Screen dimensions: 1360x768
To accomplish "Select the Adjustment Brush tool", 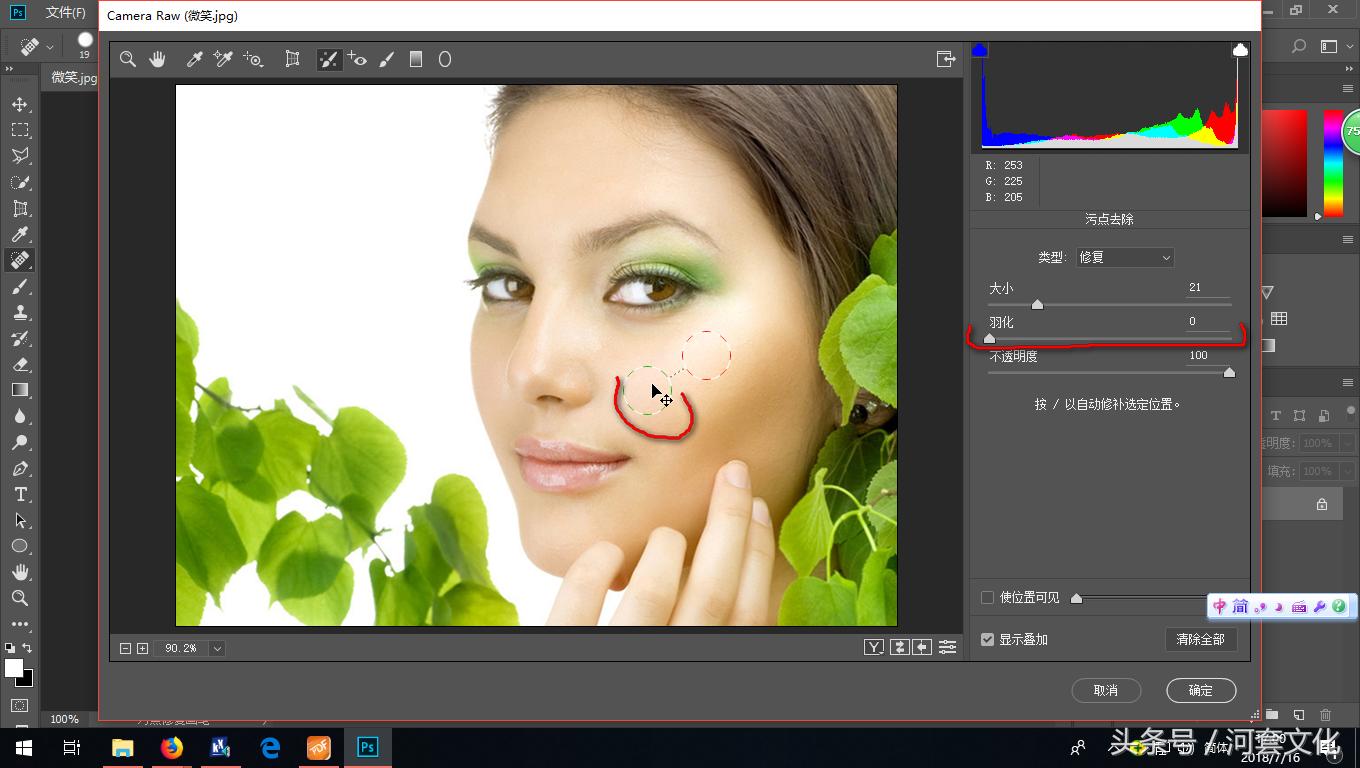I will point(387,59).
